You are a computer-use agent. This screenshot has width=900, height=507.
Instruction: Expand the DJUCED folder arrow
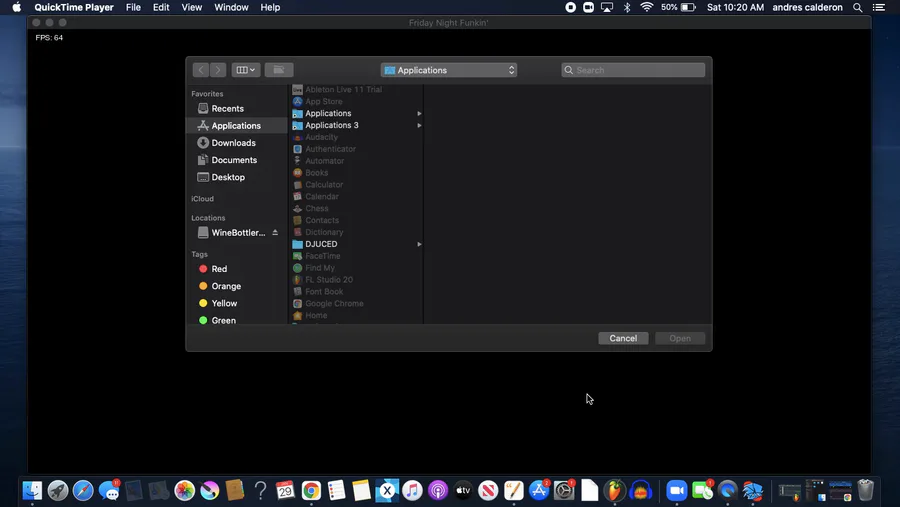tap(419, 244)
